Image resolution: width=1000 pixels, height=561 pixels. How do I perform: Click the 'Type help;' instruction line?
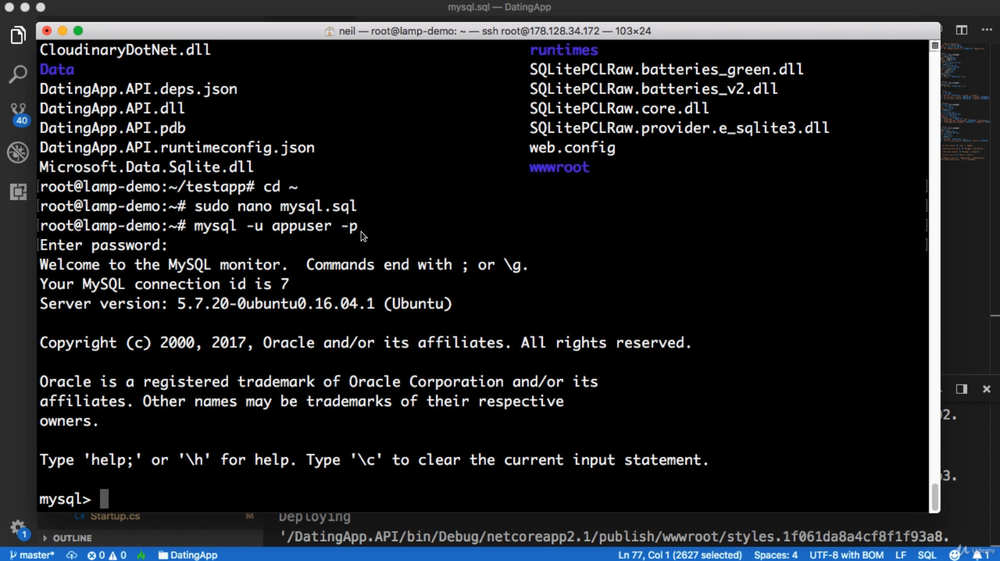coord(374,460)
